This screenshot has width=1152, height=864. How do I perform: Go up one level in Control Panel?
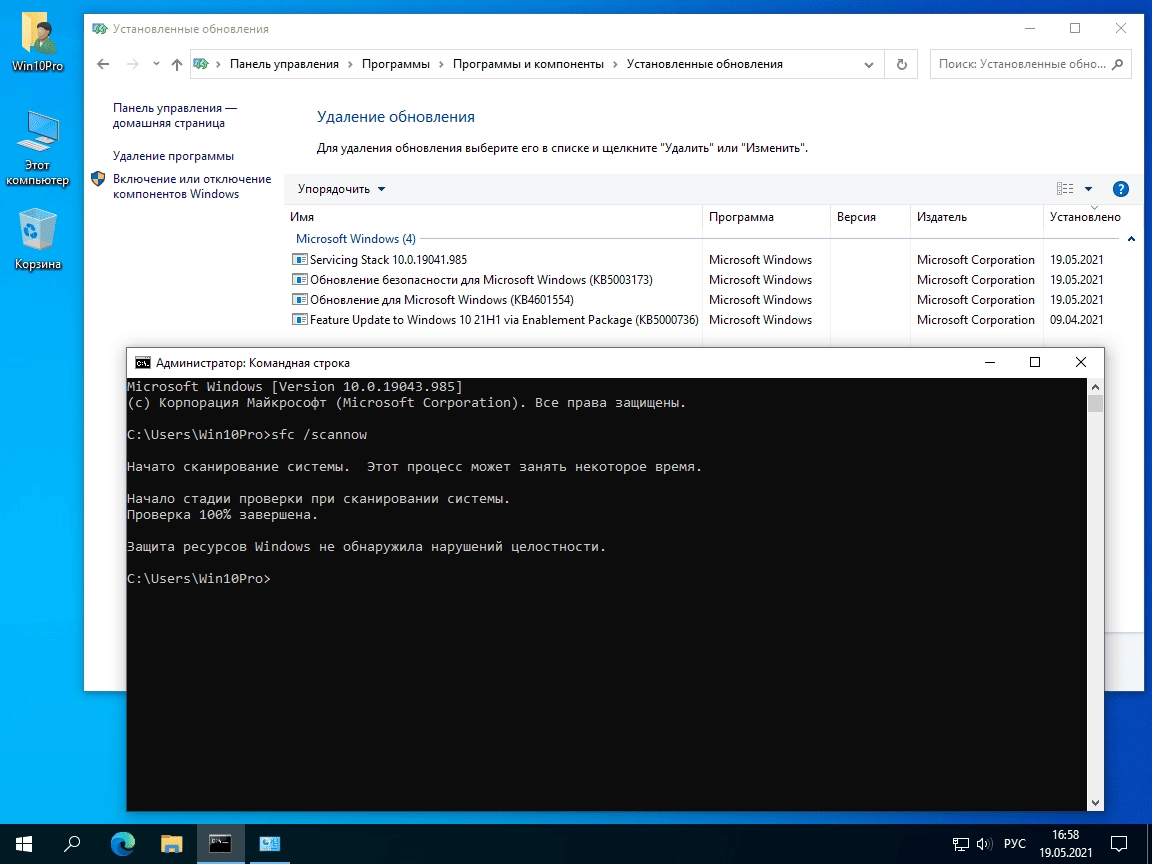click(176, 64)
